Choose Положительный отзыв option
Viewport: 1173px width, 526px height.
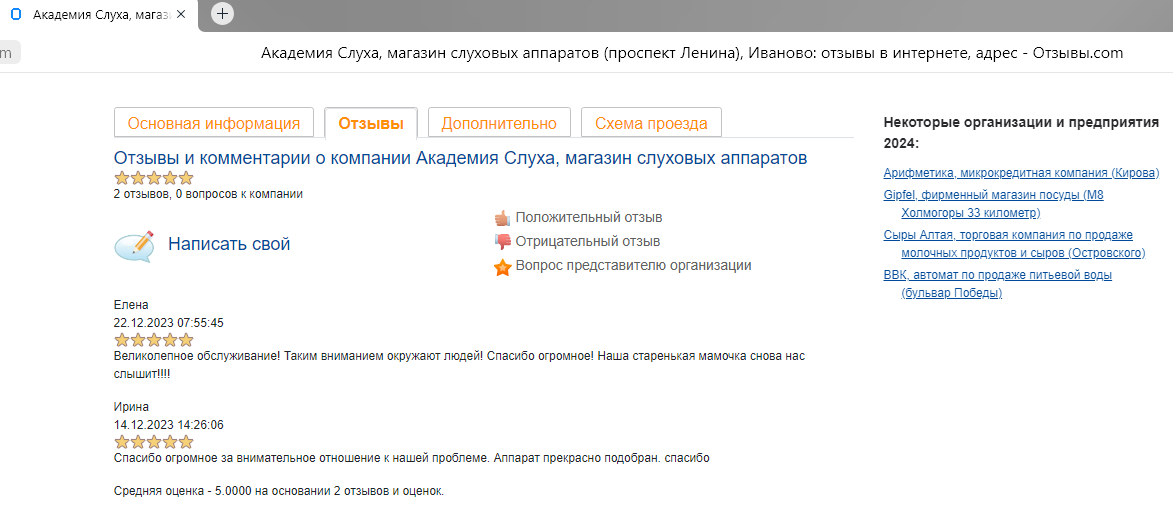tap(589, 217)
